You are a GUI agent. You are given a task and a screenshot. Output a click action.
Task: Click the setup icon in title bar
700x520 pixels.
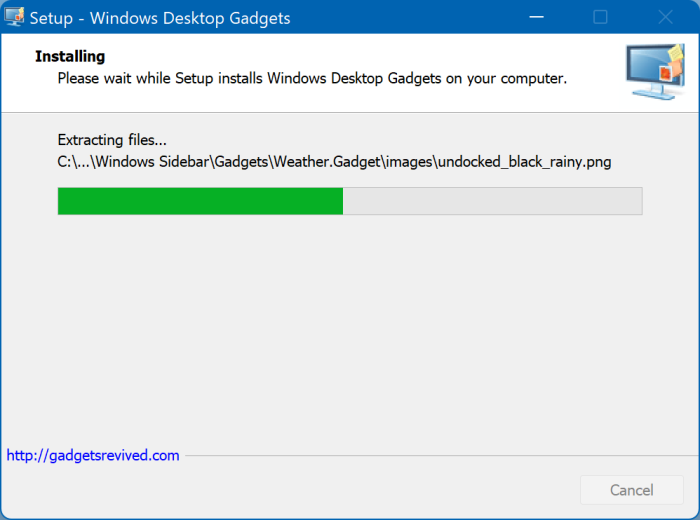[14, 17]
